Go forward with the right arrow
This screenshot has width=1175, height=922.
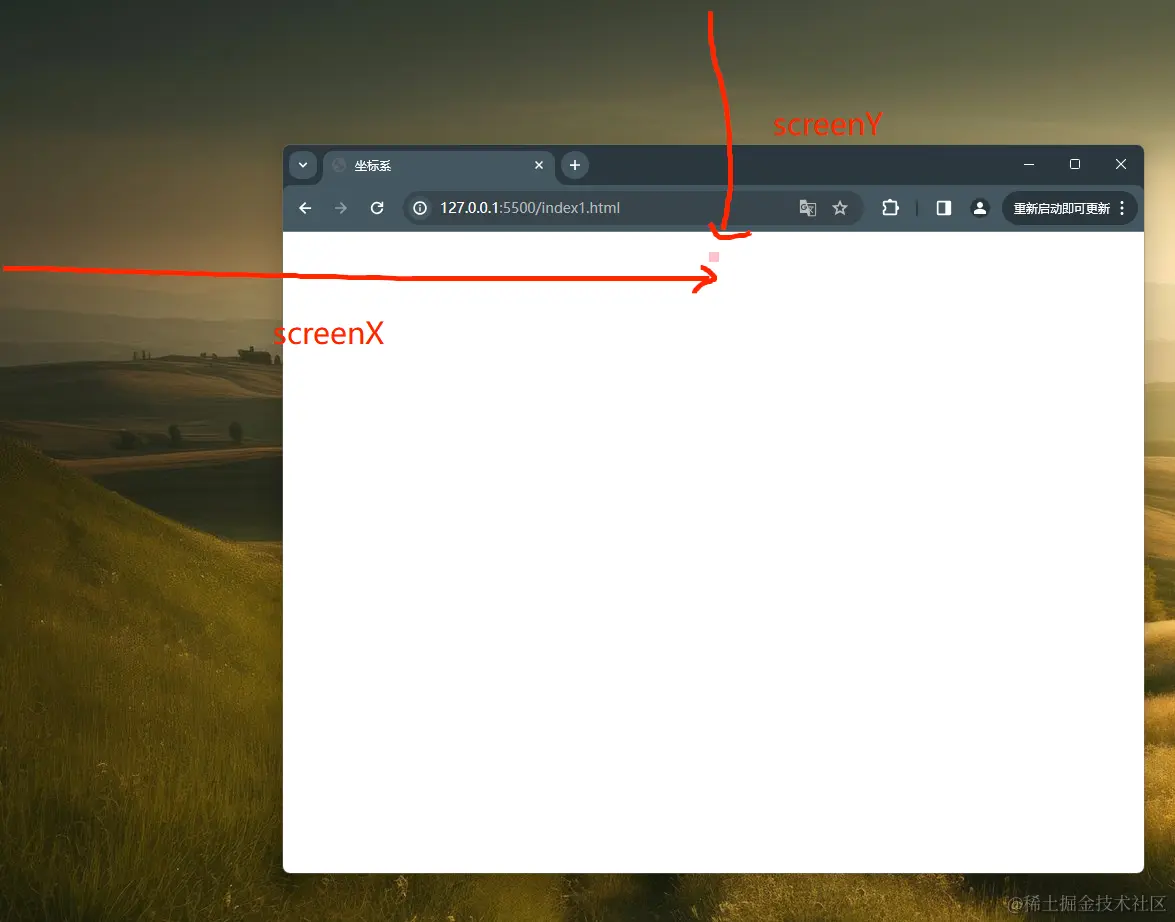(341, 208)
